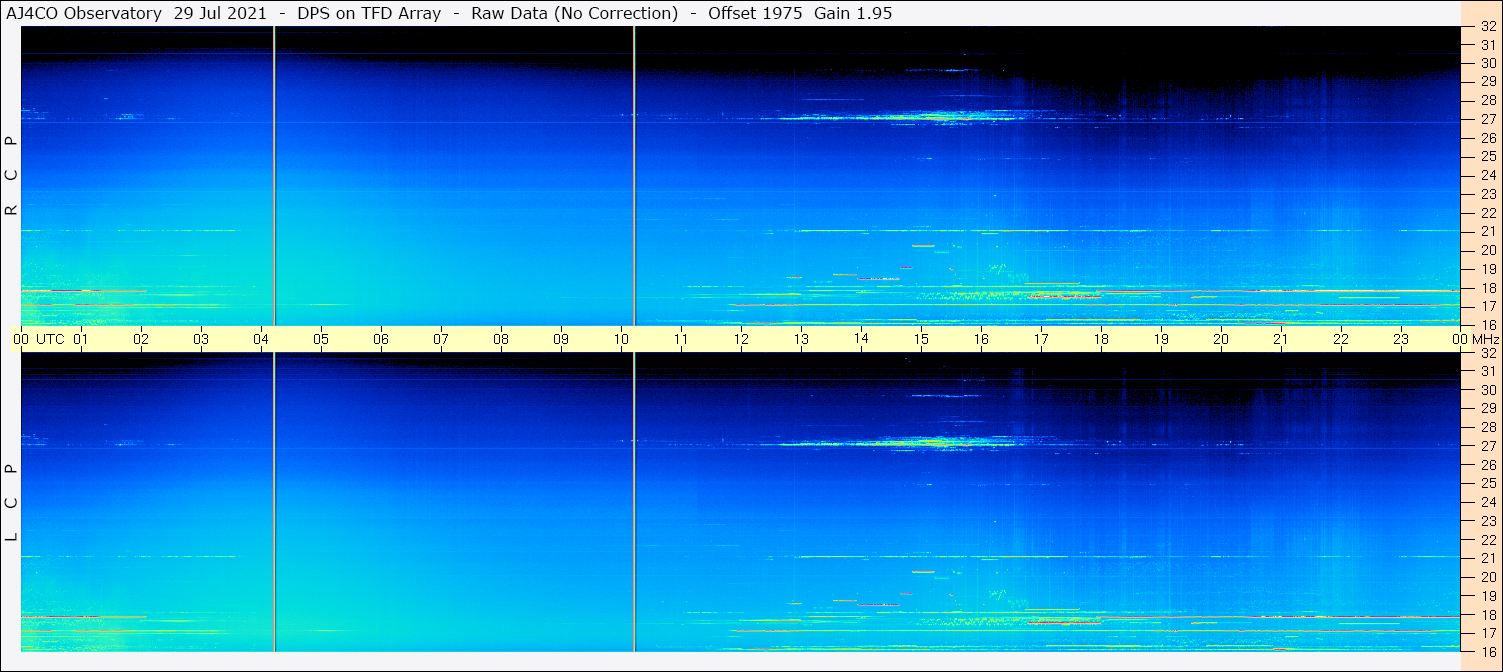Click the 09 hour tick label

561,339
